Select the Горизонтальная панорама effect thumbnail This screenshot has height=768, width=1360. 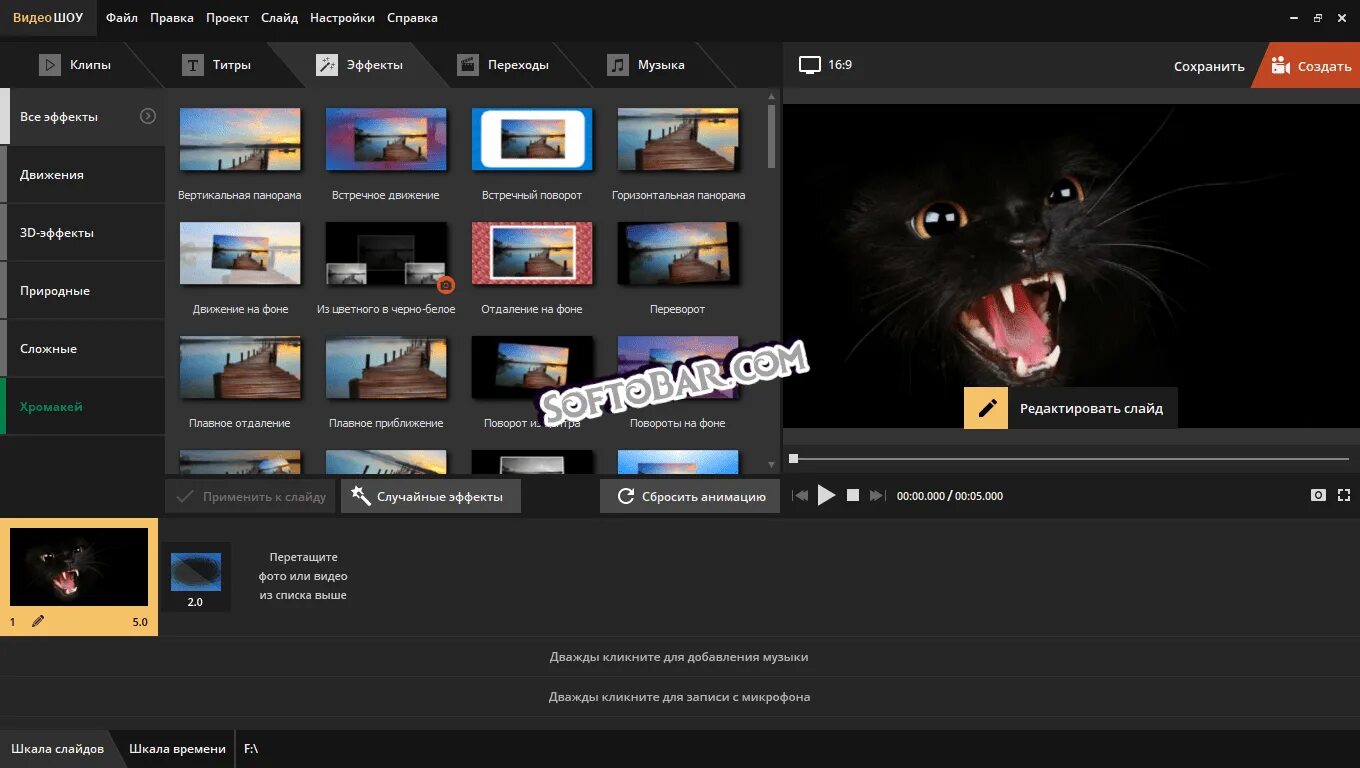pos(678,139)
